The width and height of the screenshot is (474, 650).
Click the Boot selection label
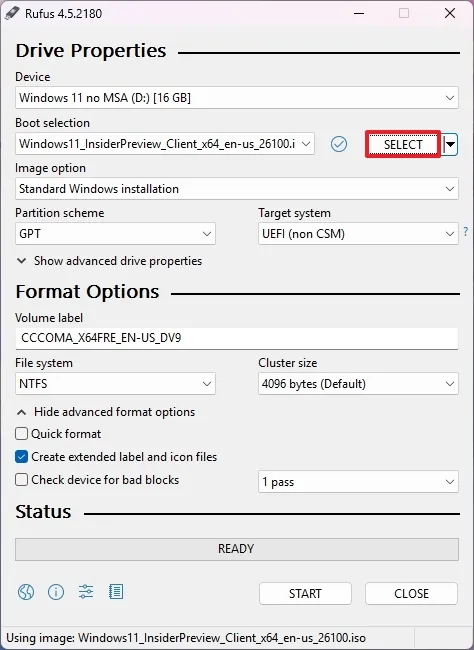(53, 123)
